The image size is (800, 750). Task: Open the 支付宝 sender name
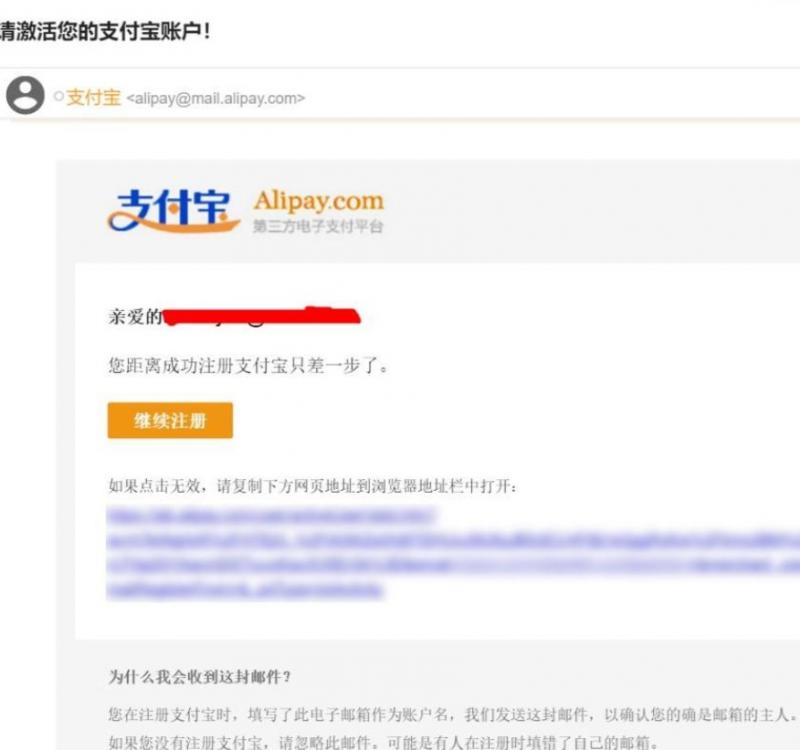(x=93, y=97)
